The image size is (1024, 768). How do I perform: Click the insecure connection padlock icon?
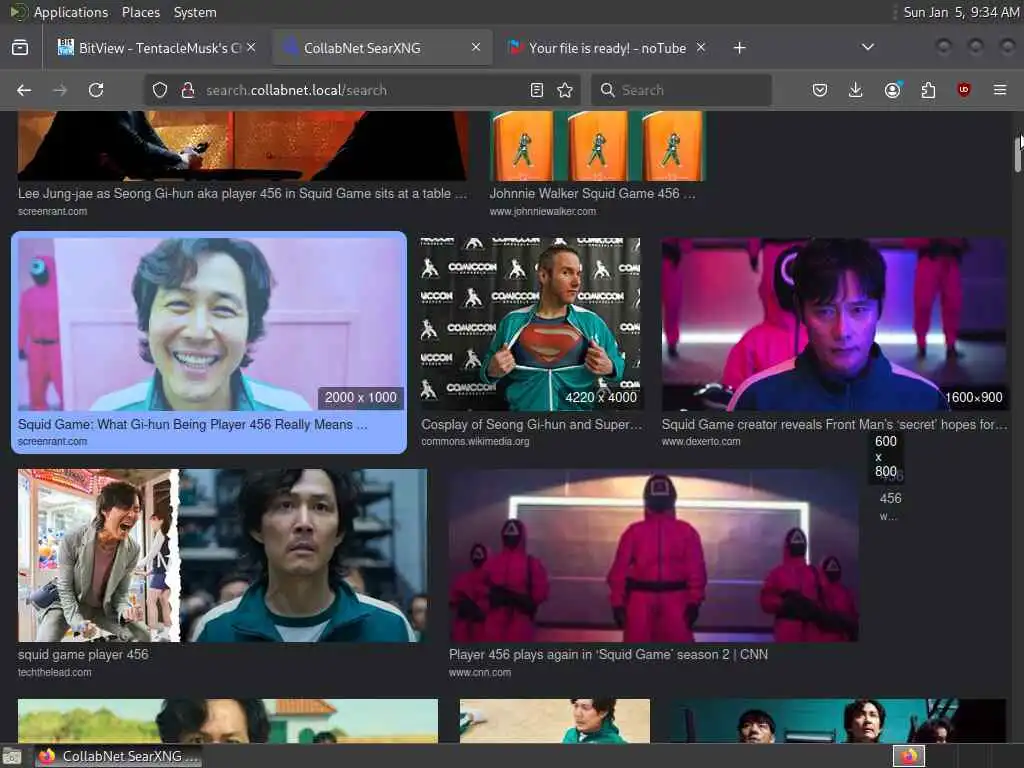[x=188, y=90]
